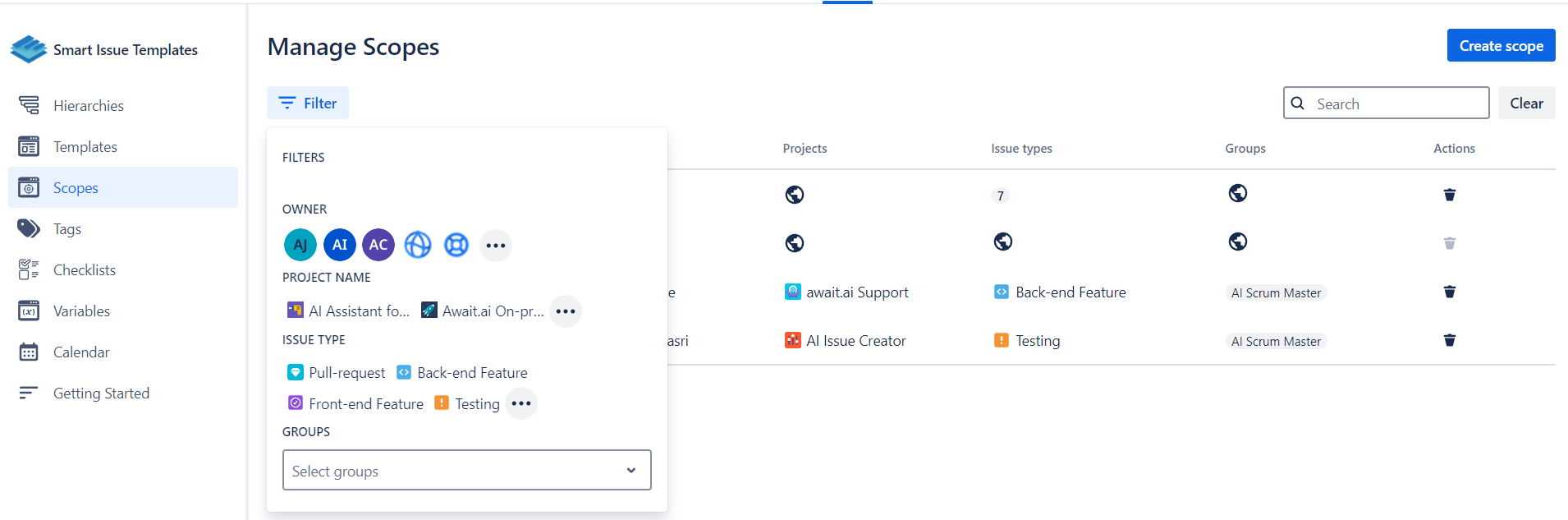Toggle the AC owner avatar filter

pyautogui.click(x=378, y=245)
